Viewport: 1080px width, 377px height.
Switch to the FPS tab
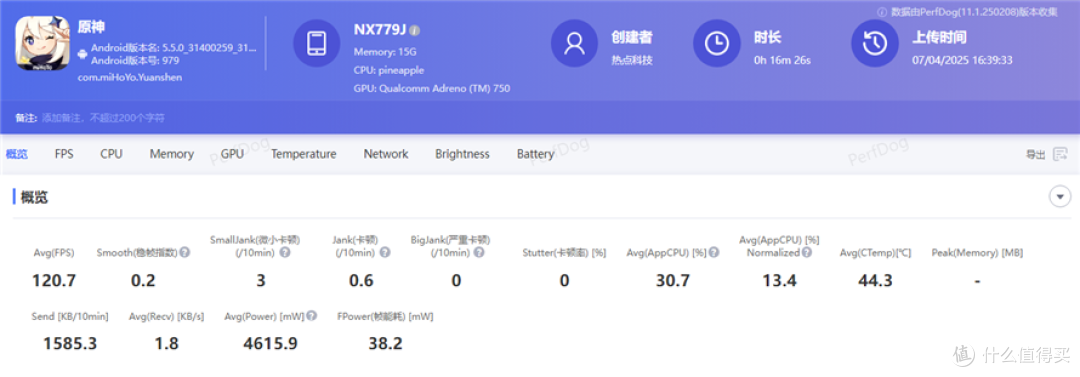64,154
